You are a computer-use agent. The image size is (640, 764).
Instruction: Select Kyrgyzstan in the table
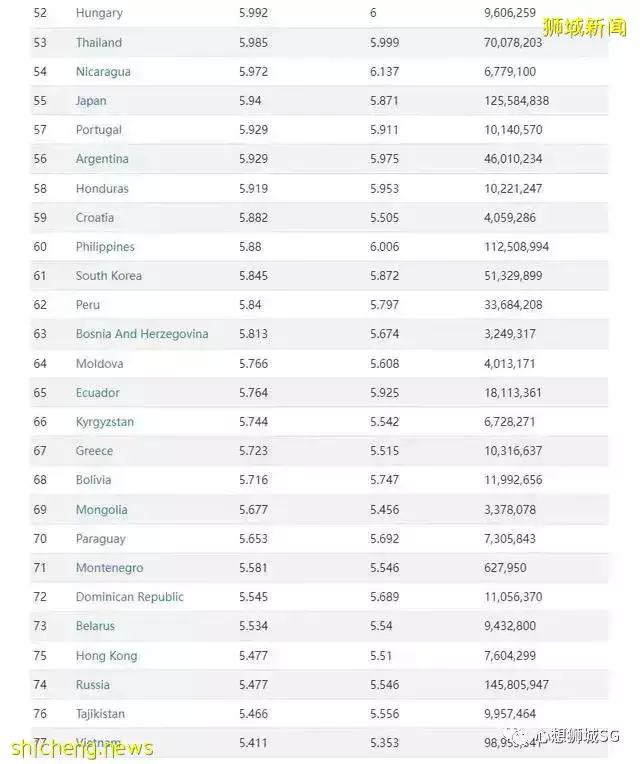click(x=105, y=422)
